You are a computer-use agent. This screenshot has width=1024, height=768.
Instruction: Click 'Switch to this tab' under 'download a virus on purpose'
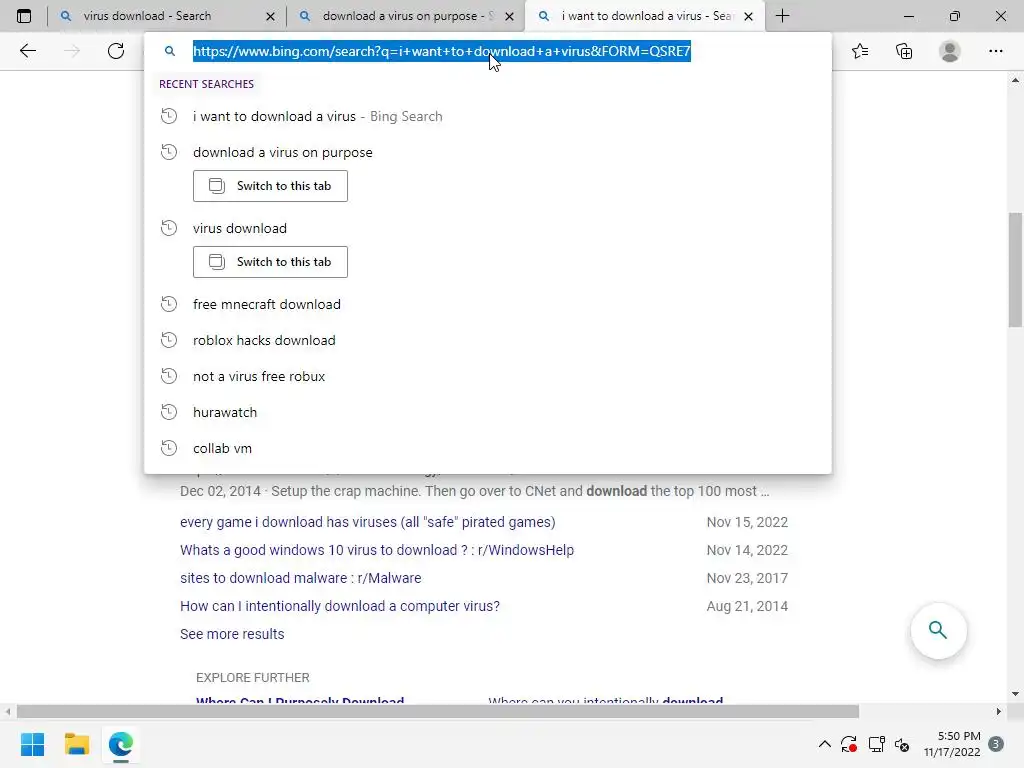tap(270, 186)
